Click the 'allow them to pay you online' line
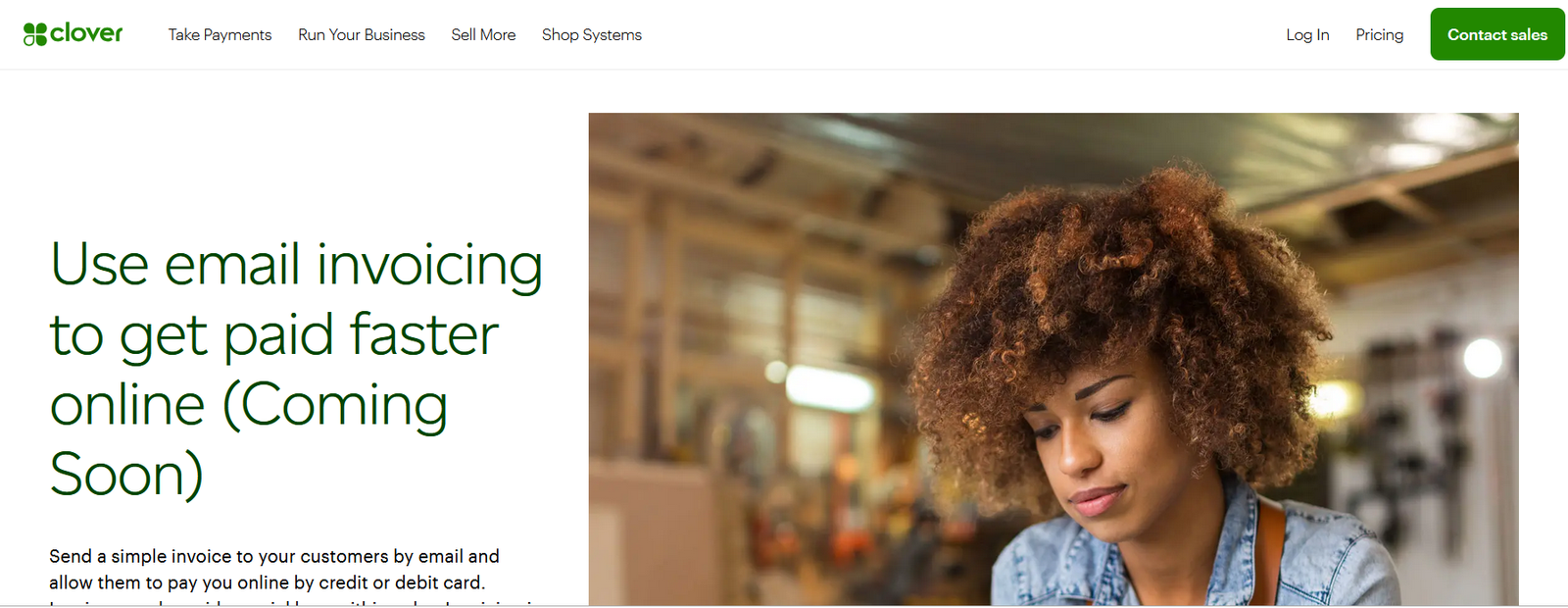This screenshot has width=1568, height=608. (267, 583)
